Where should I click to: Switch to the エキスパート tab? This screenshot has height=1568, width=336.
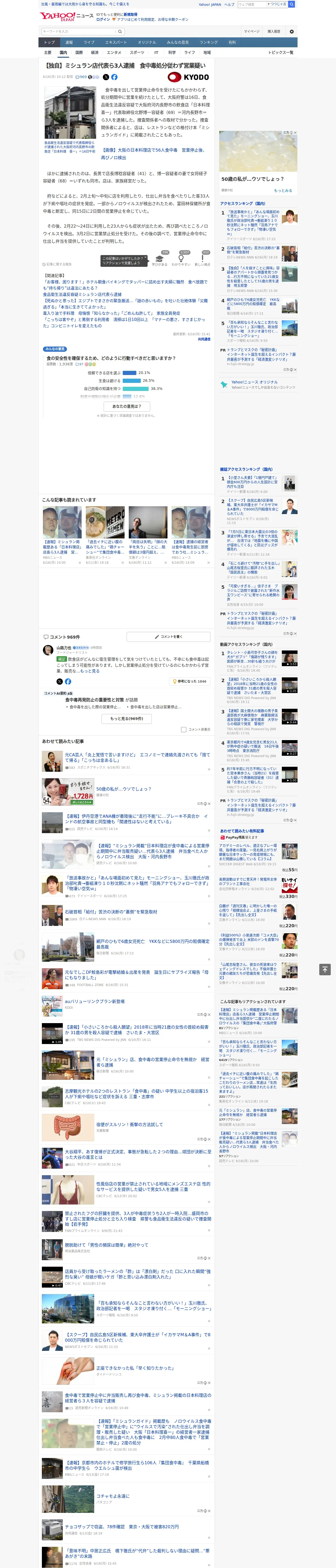coord(116,43)
